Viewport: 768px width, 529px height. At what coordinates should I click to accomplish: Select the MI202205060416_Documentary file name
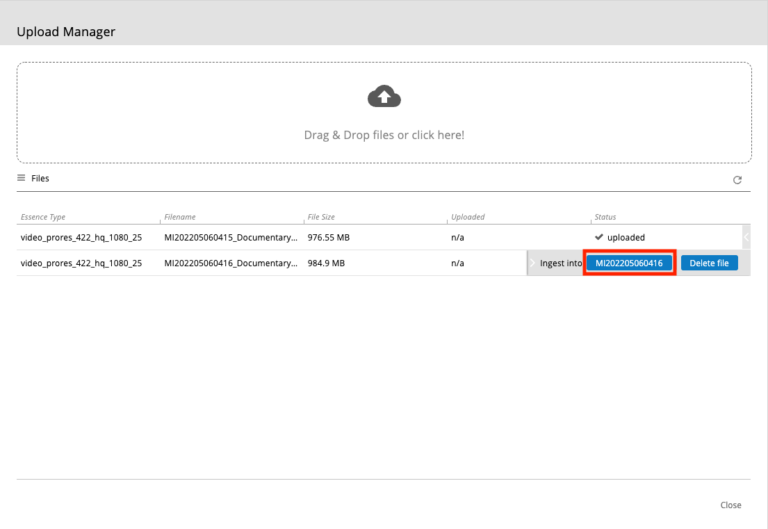tap(231, 263)
